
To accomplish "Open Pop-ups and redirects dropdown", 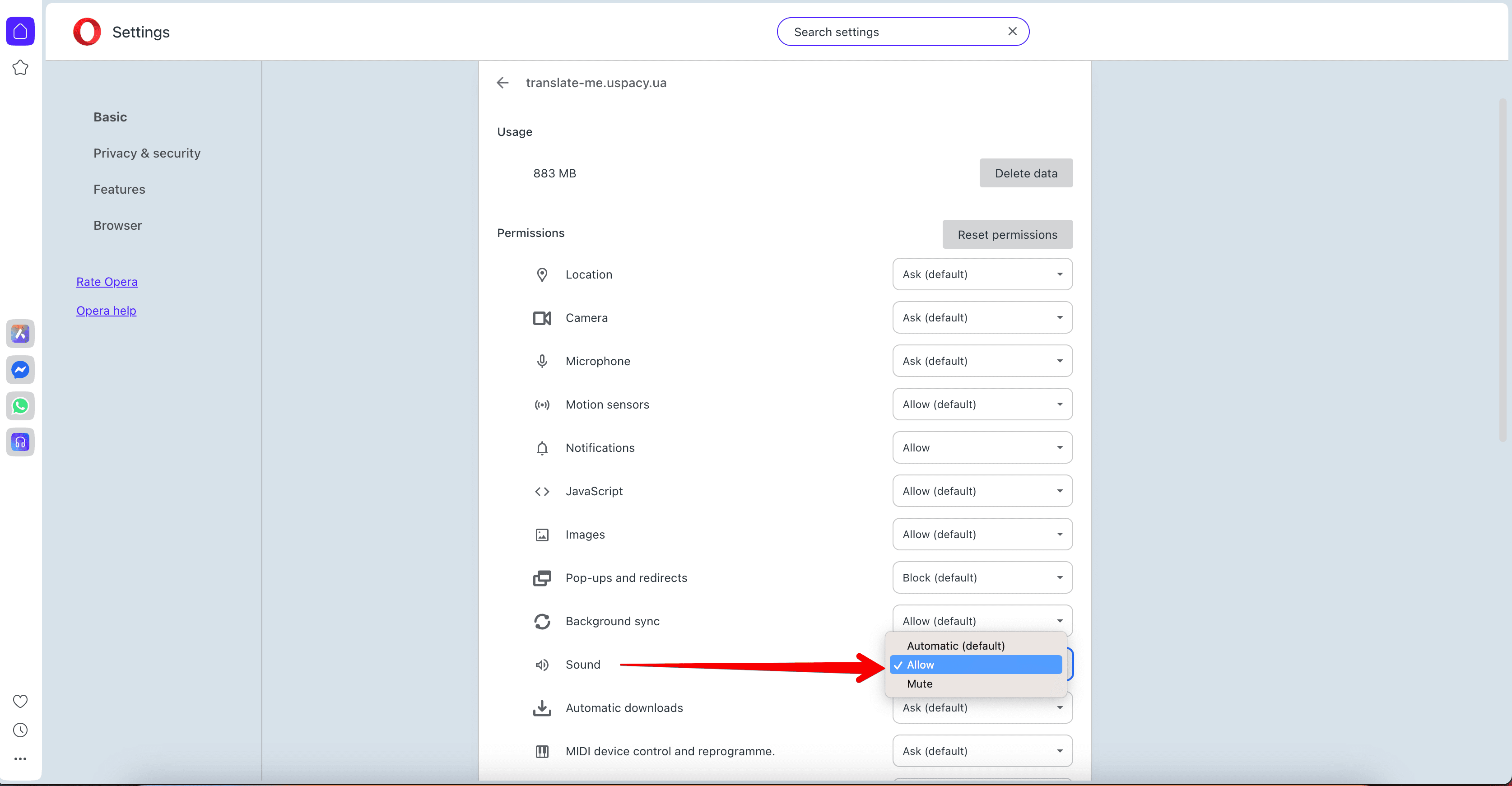I will pos(982,577).
